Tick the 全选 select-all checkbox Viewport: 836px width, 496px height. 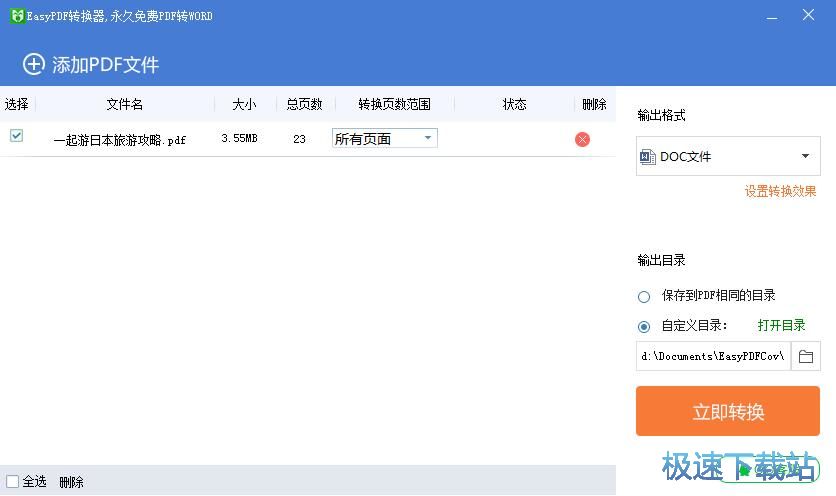12,482
